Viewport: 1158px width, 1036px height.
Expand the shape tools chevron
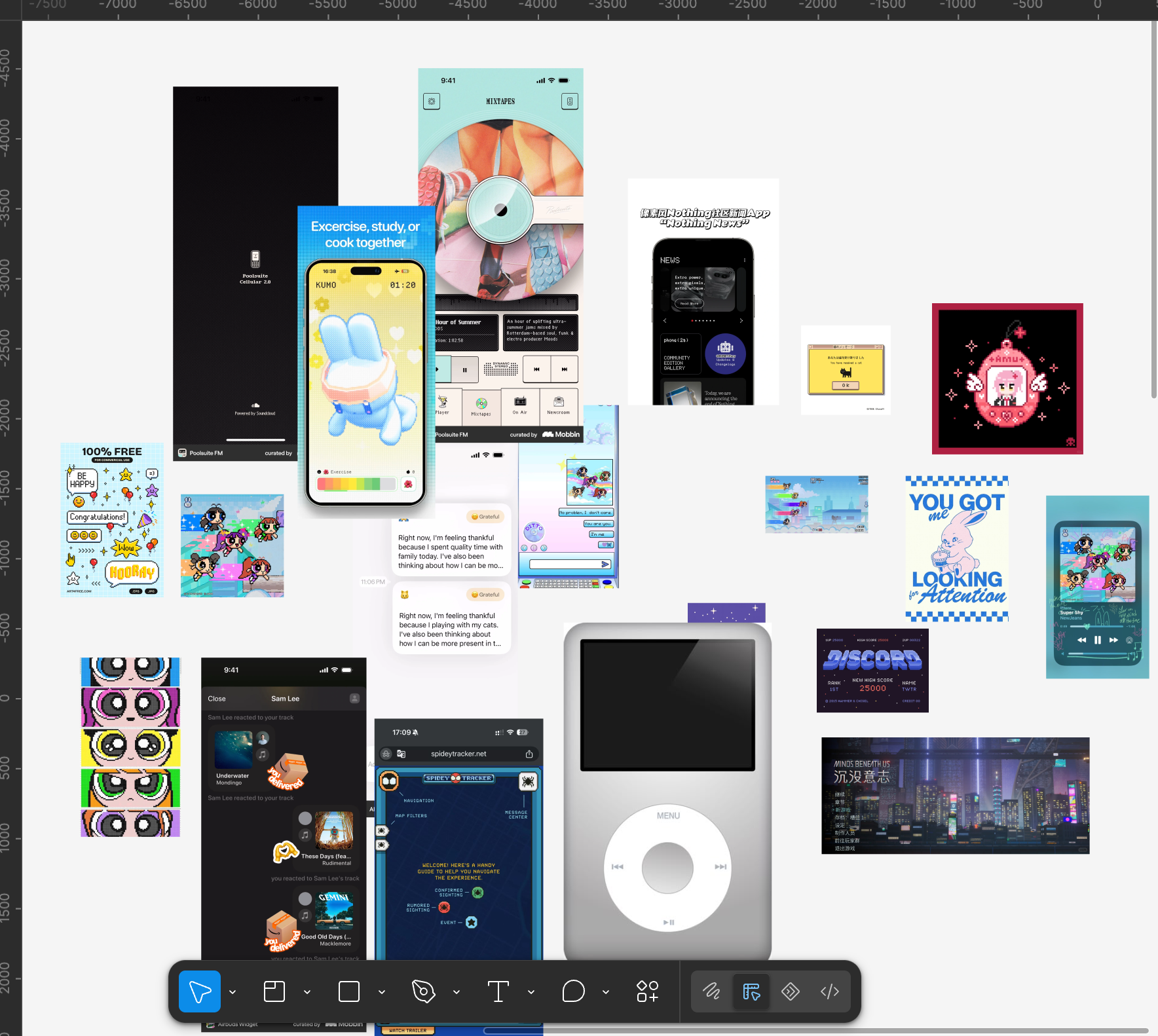[x=382, y=992]
